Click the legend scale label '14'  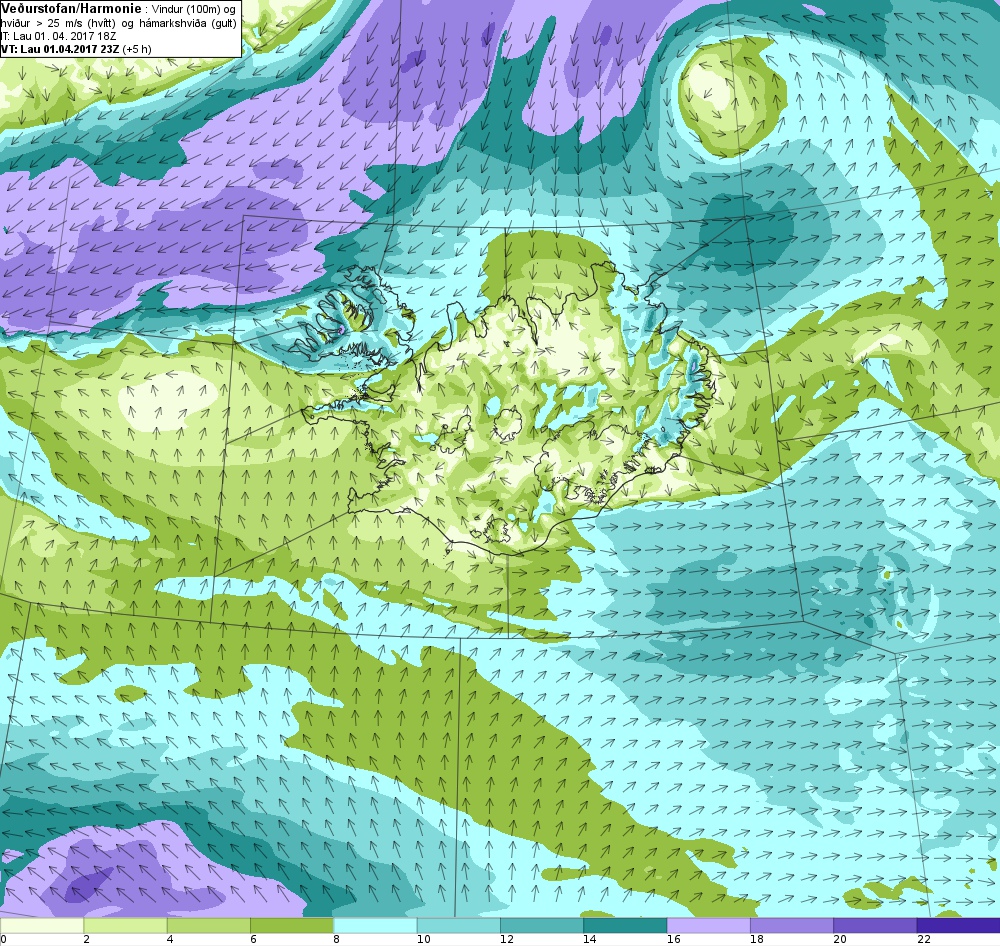[x=590, y=939]
